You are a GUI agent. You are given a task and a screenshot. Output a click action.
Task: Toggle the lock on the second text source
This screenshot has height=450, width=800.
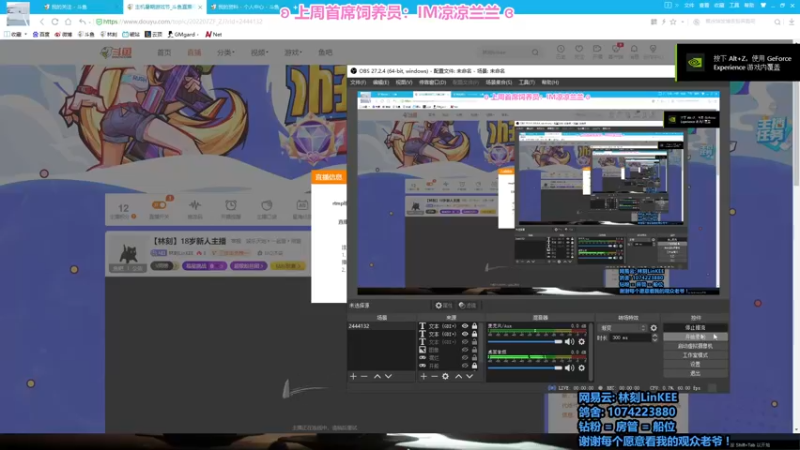pos(474,334)
